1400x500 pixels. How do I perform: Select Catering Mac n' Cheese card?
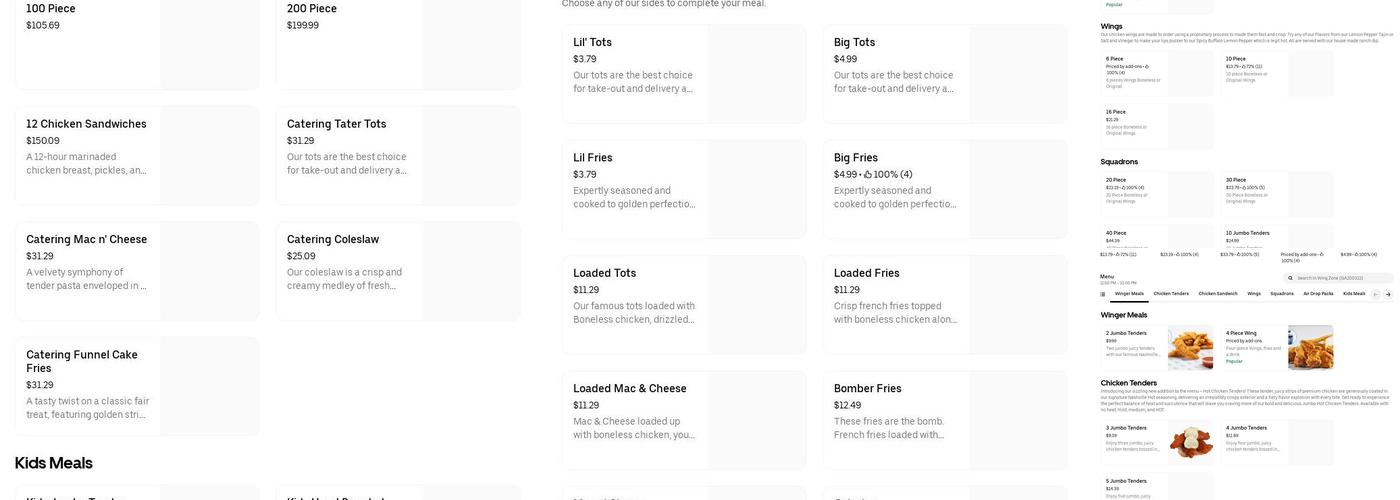[137, 271]
